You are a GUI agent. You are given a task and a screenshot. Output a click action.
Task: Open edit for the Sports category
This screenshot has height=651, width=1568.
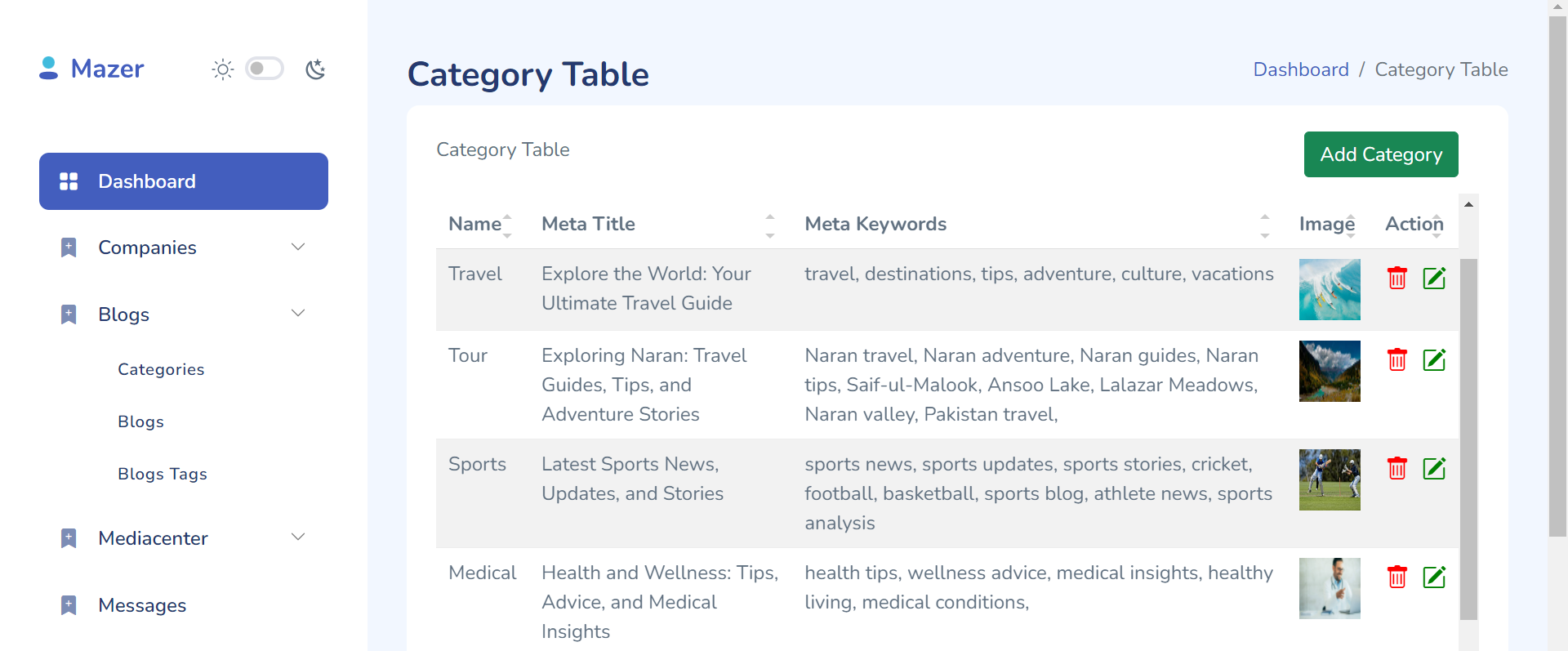(x=1434, y=468)
